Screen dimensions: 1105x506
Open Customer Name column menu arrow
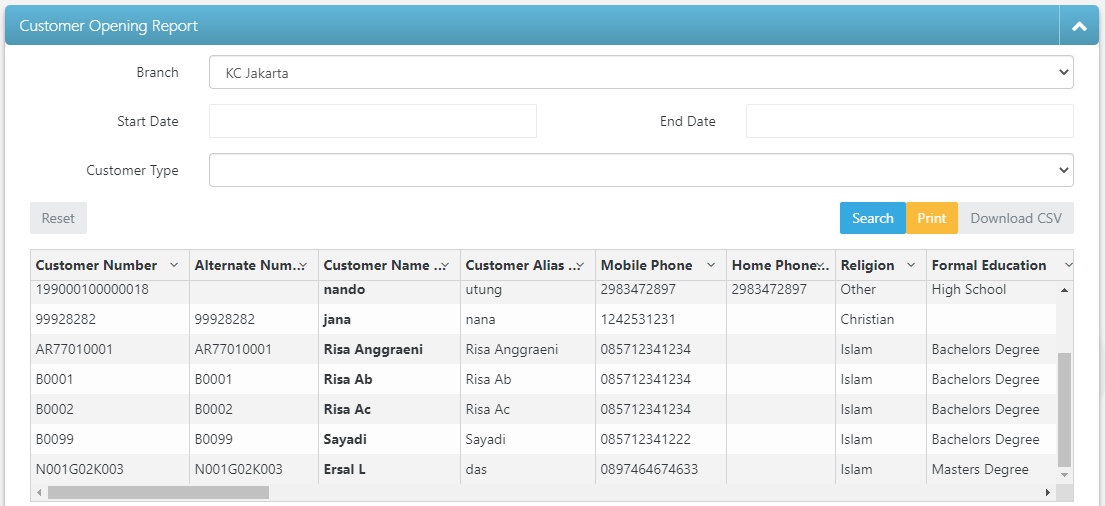click(444, 265)
